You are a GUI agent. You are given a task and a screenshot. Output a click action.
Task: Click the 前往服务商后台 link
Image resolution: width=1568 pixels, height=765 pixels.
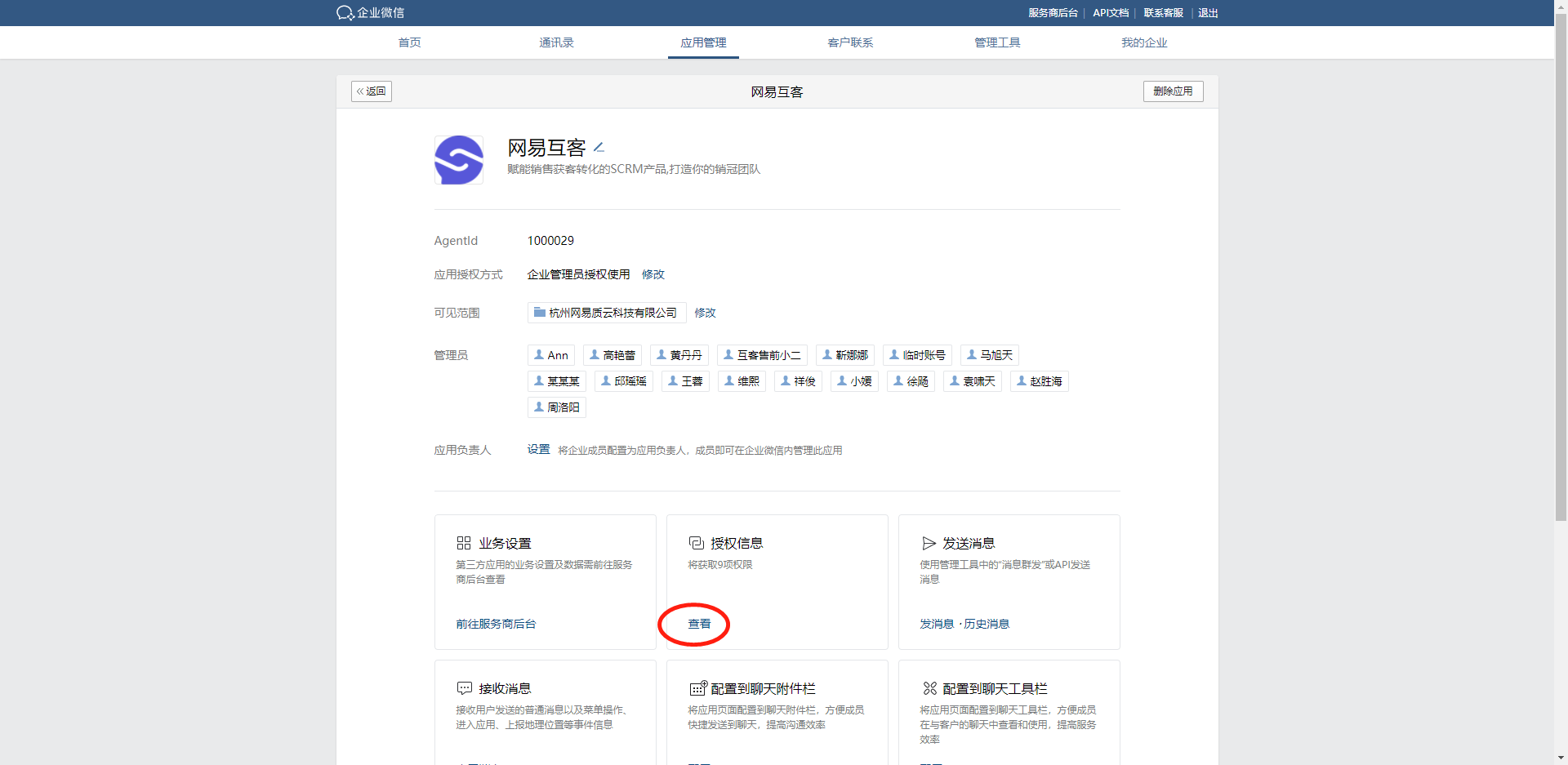point(497,624)
